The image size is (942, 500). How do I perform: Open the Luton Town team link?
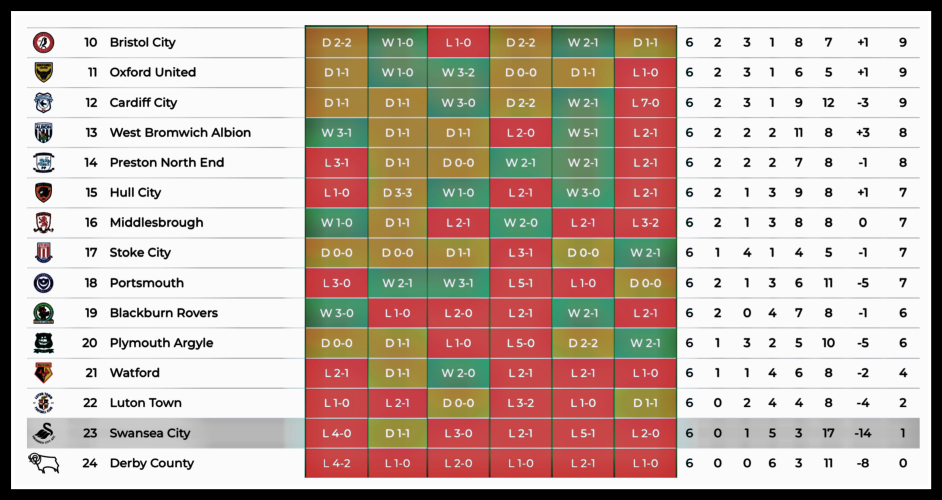[x=145, y=403]
